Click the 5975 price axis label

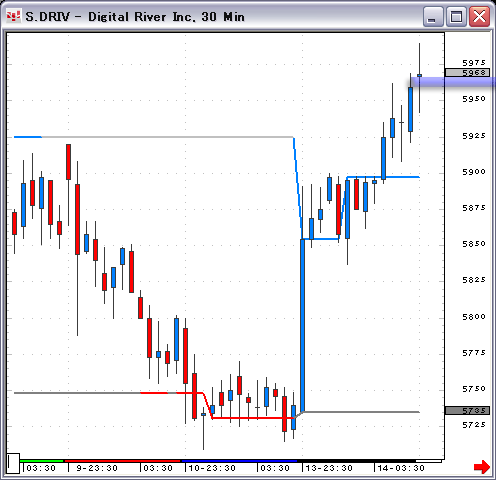point(474,63)
